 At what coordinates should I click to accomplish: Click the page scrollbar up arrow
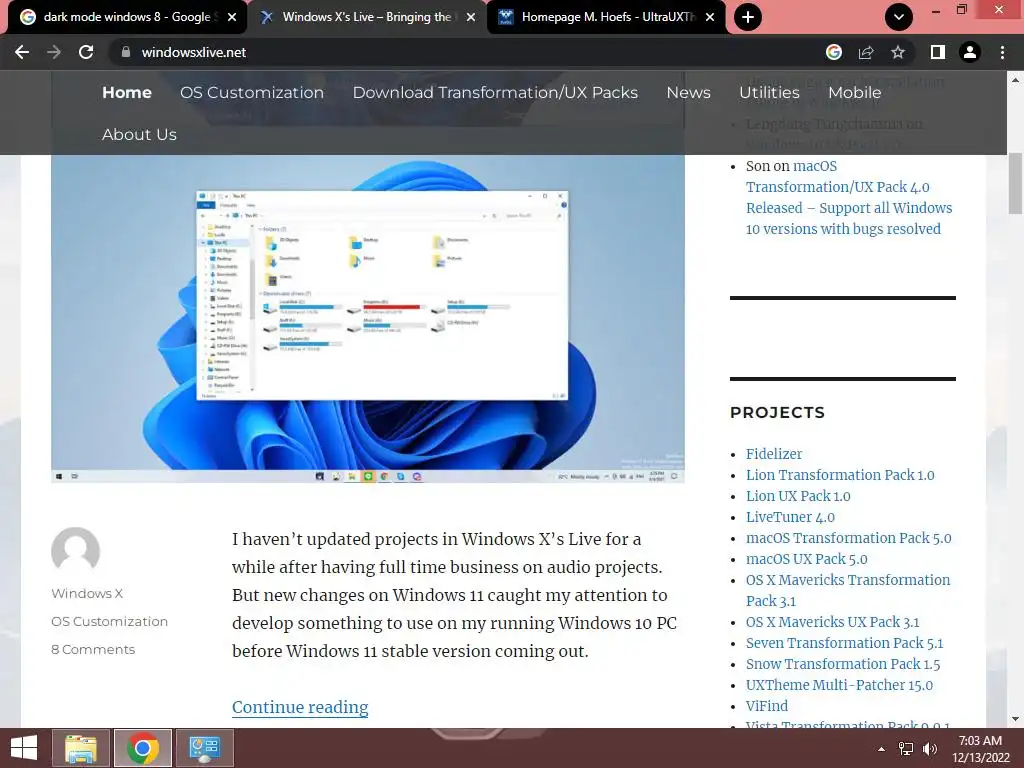point(1016,80)
